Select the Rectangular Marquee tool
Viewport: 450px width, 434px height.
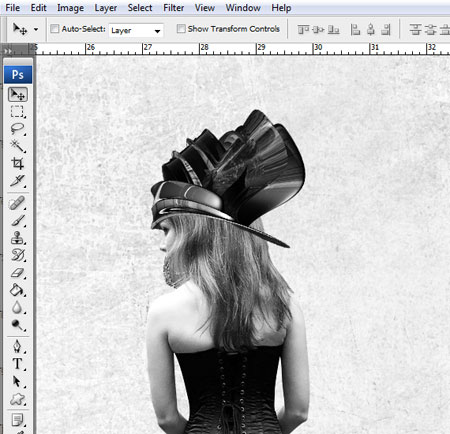point(17,112)
